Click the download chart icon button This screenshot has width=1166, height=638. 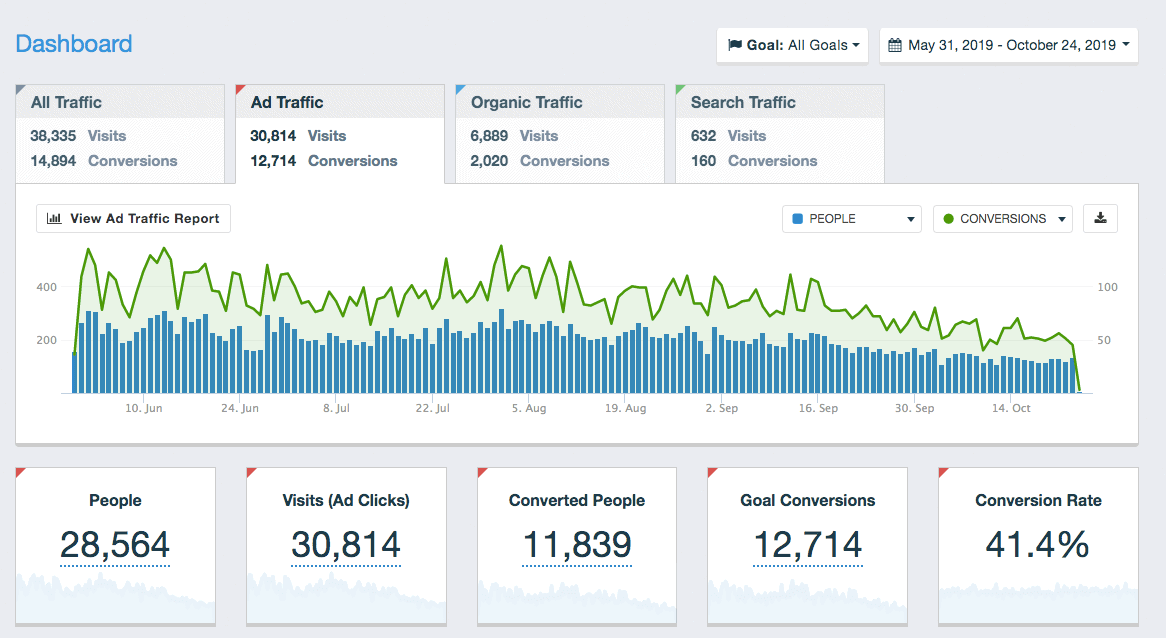[x=1100, y=218]
